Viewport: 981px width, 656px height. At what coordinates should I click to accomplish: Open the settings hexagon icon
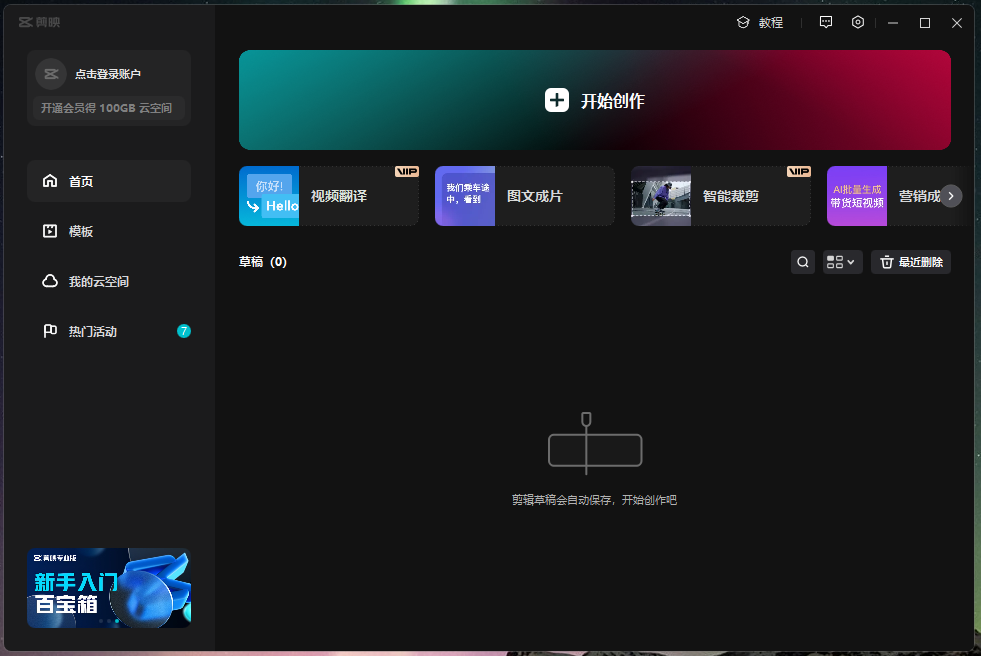(858, 23)
